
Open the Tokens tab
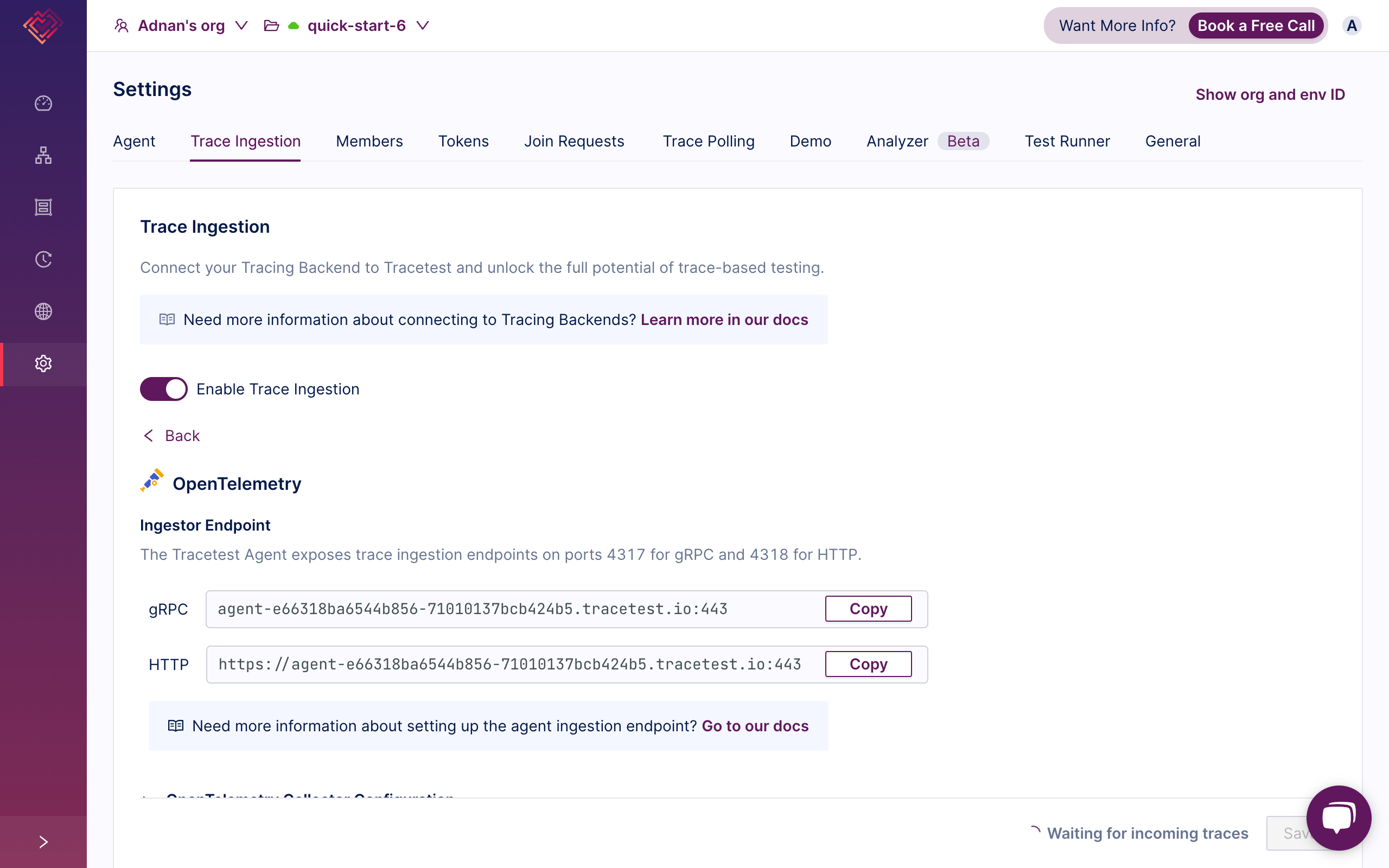pyautogui.click(x=463, y=141)
